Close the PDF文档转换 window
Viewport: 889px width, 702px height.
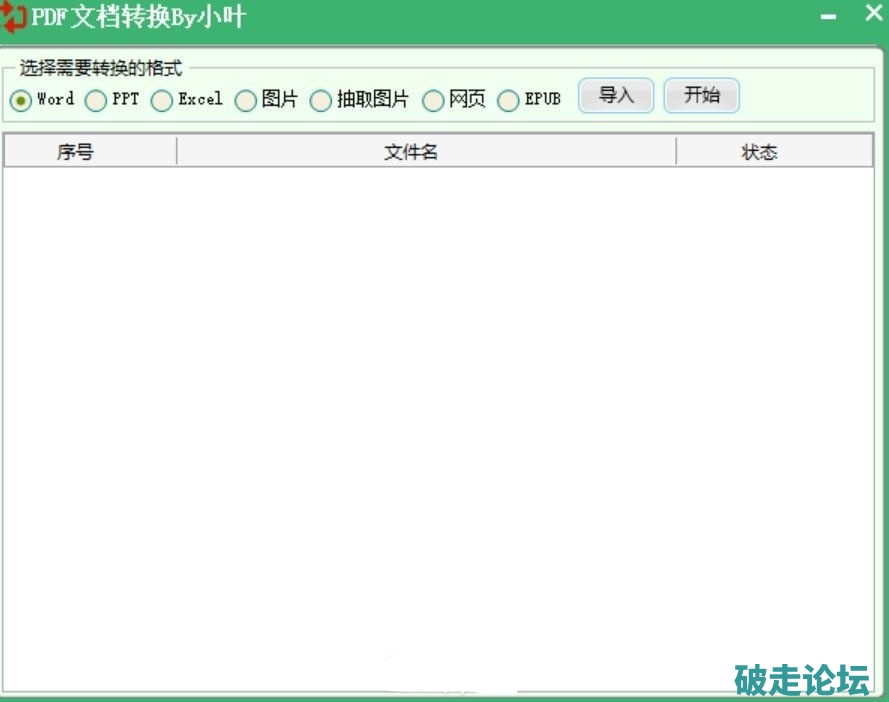click(x=870, y=15)
